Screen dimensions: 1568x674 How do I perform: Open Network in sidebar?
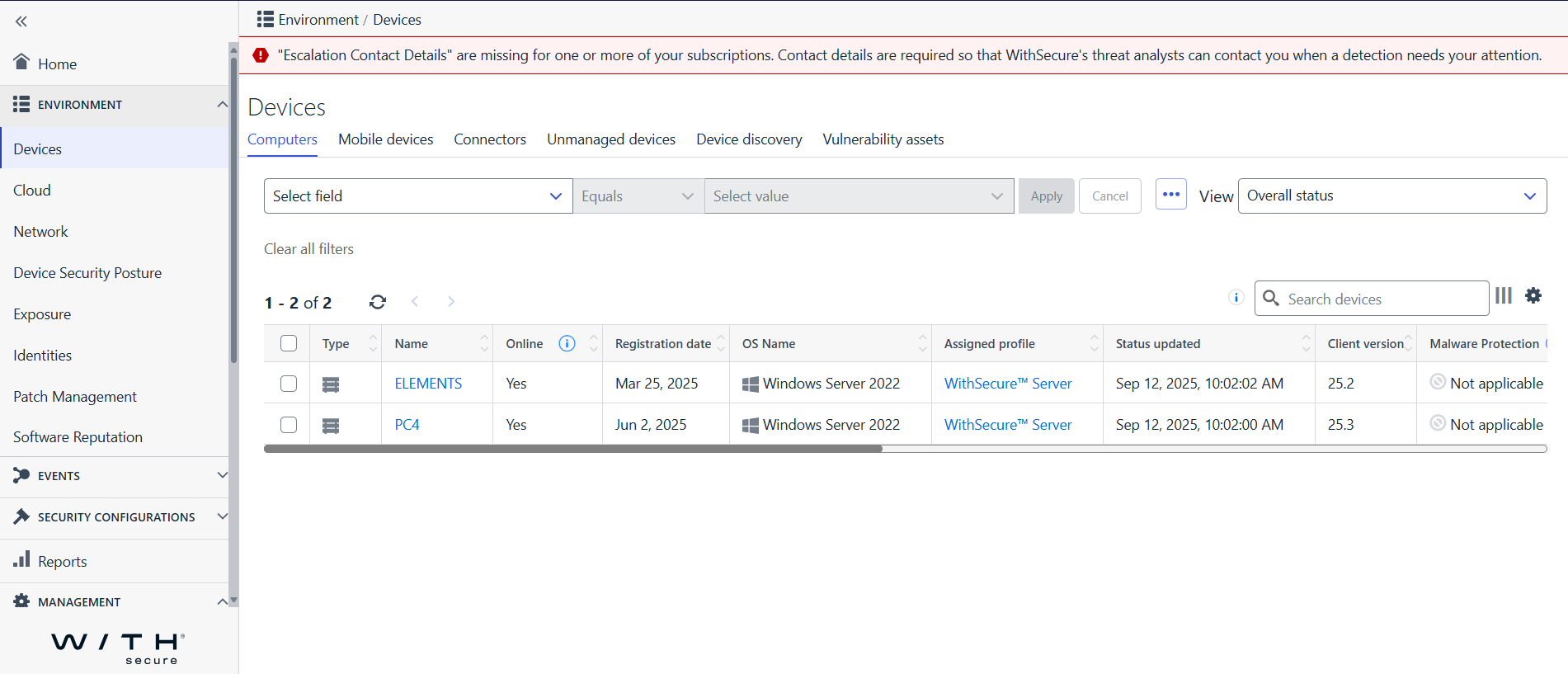coord(40,232)
